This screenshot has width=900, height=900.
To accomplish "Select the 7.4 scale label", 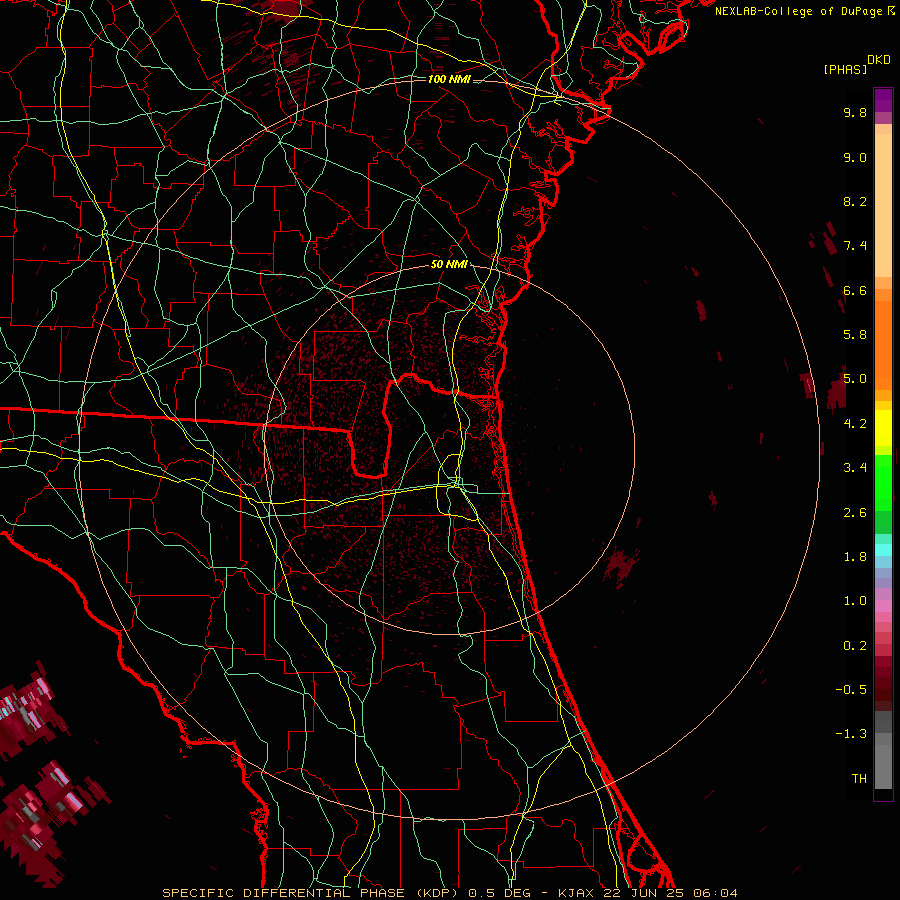I will 855,246.
